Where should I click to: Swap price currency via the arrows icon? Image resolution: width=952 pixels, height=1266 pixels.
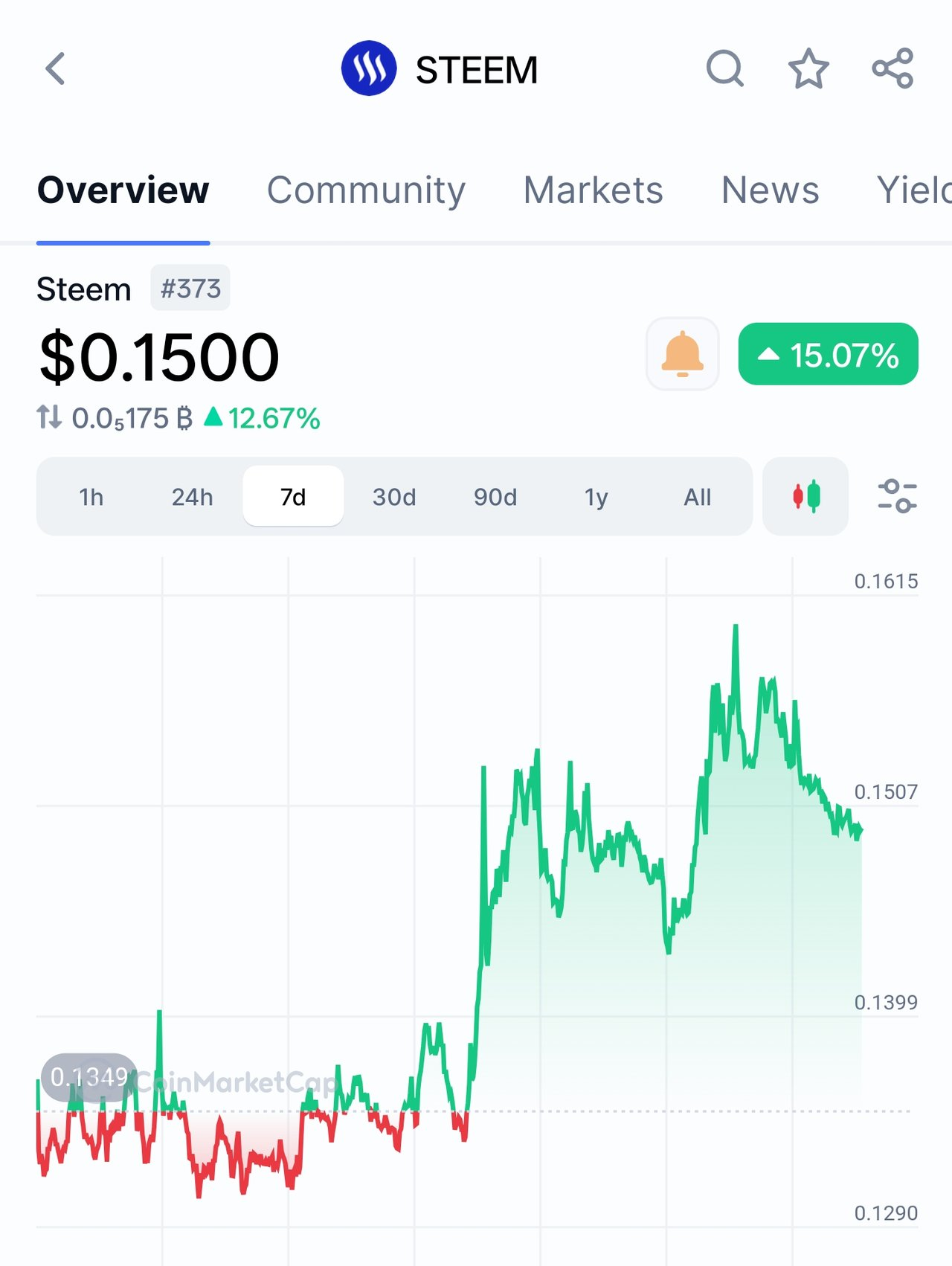point(49,417)
